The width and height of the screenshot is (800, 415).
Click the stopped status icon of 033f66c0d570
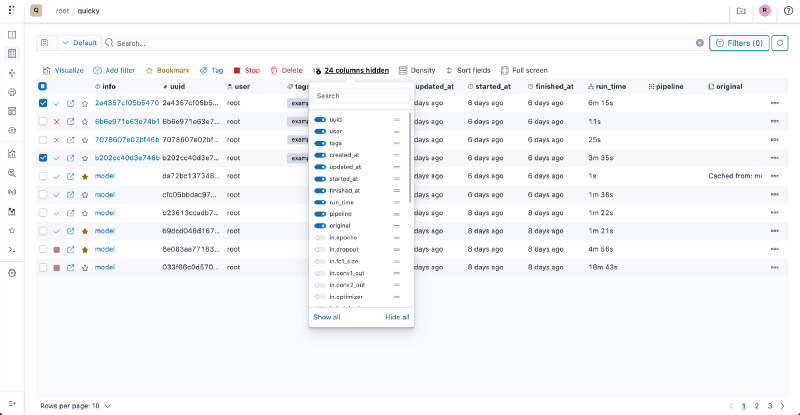tap(57, 267)
